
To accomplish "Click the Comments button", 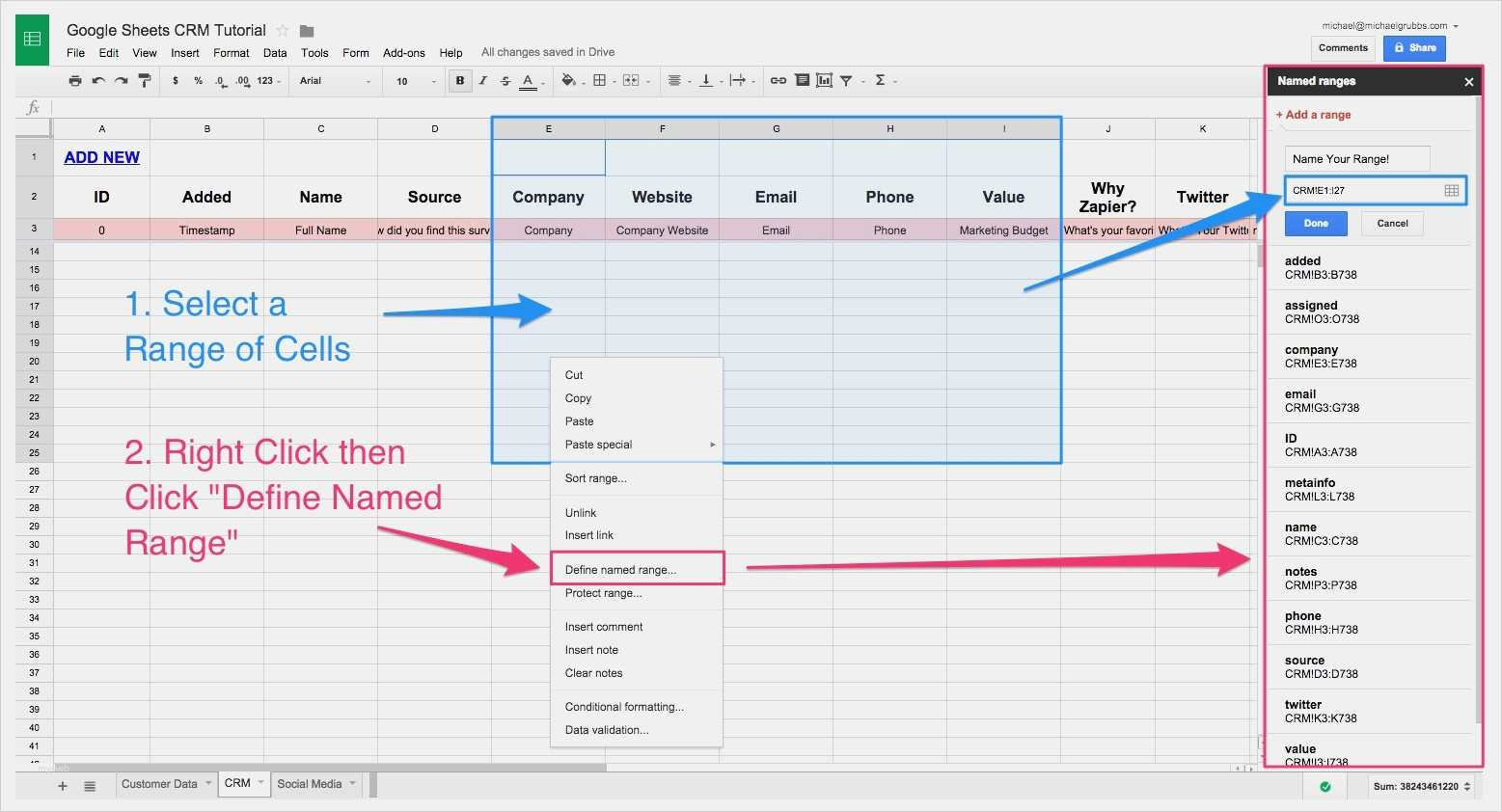I will pyautogui.click(x=1343, y=48).
